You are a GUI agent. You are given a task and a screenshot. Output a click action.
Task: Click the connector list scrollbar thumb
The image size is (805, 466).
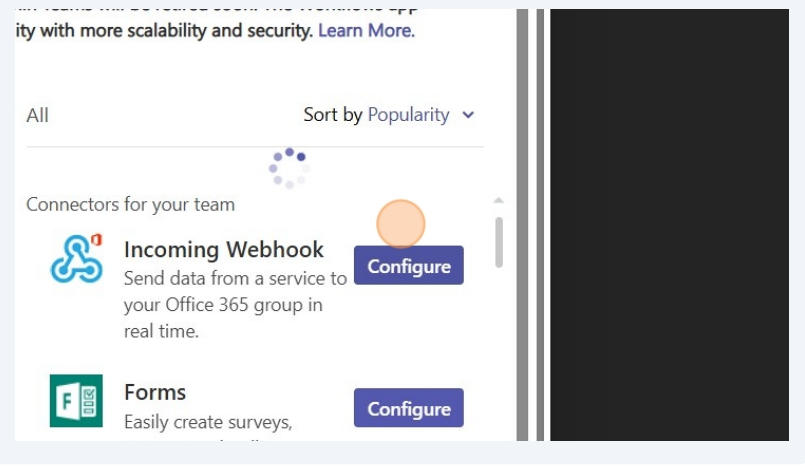coord(498,242)
